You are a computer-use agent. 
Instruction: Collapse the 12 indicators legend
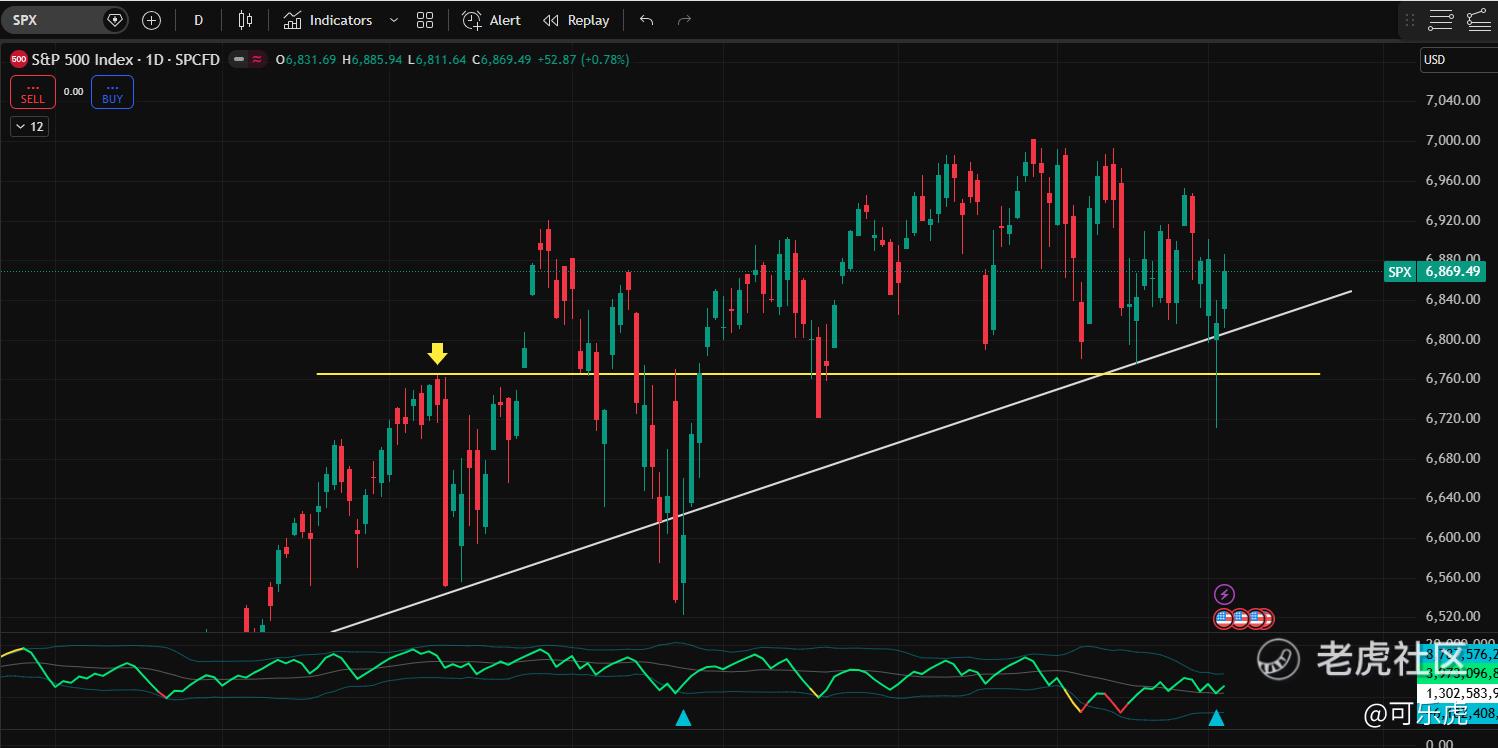(30, 127)
